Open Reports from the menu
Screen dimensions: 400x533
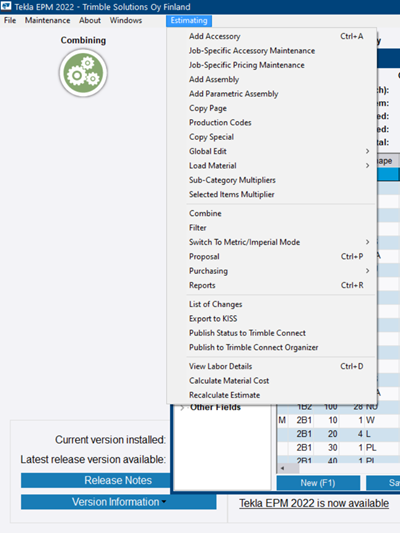[x=272, y=285]
